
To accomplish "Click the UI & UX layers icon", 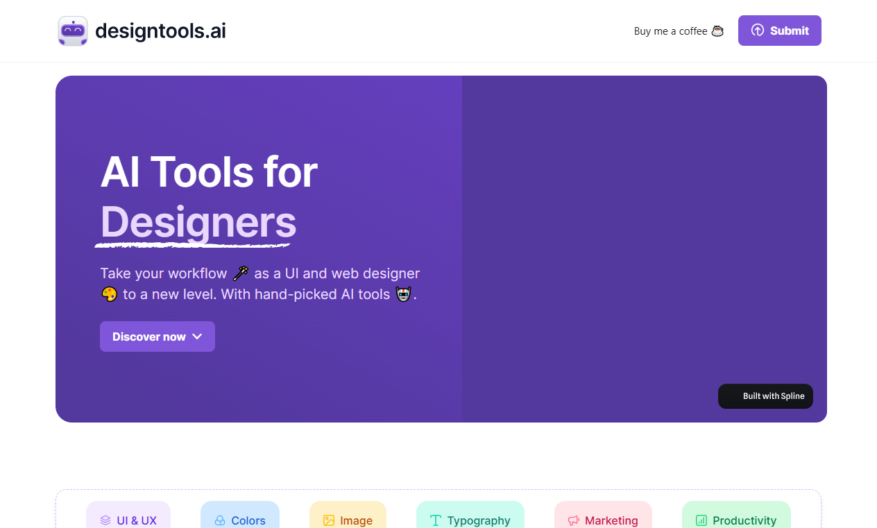I will coord(105,520).
